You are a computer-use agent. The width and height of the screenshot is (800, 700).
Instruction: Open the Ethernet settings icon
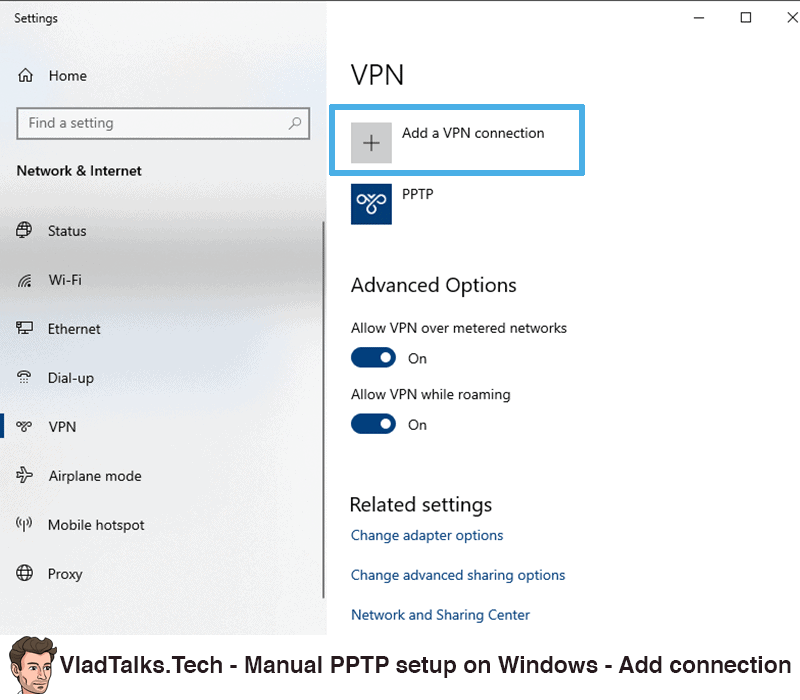coord(24,328)
